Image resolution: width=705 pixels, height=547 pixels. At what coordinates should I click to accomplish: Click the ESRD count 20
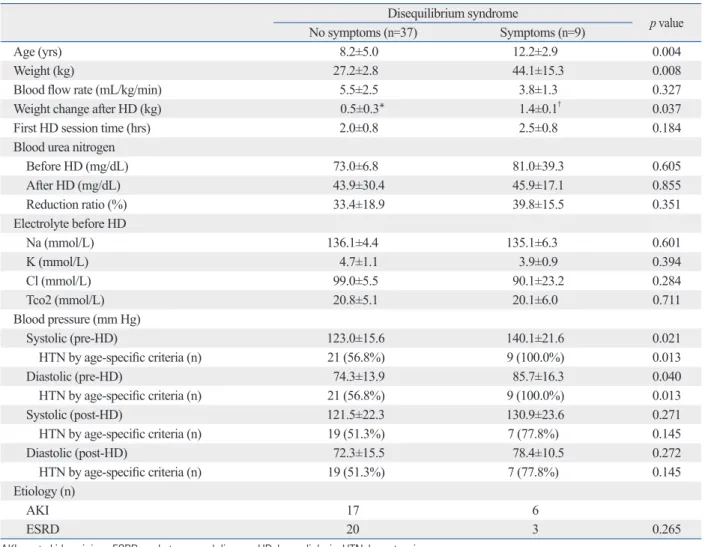pos(353,529)
